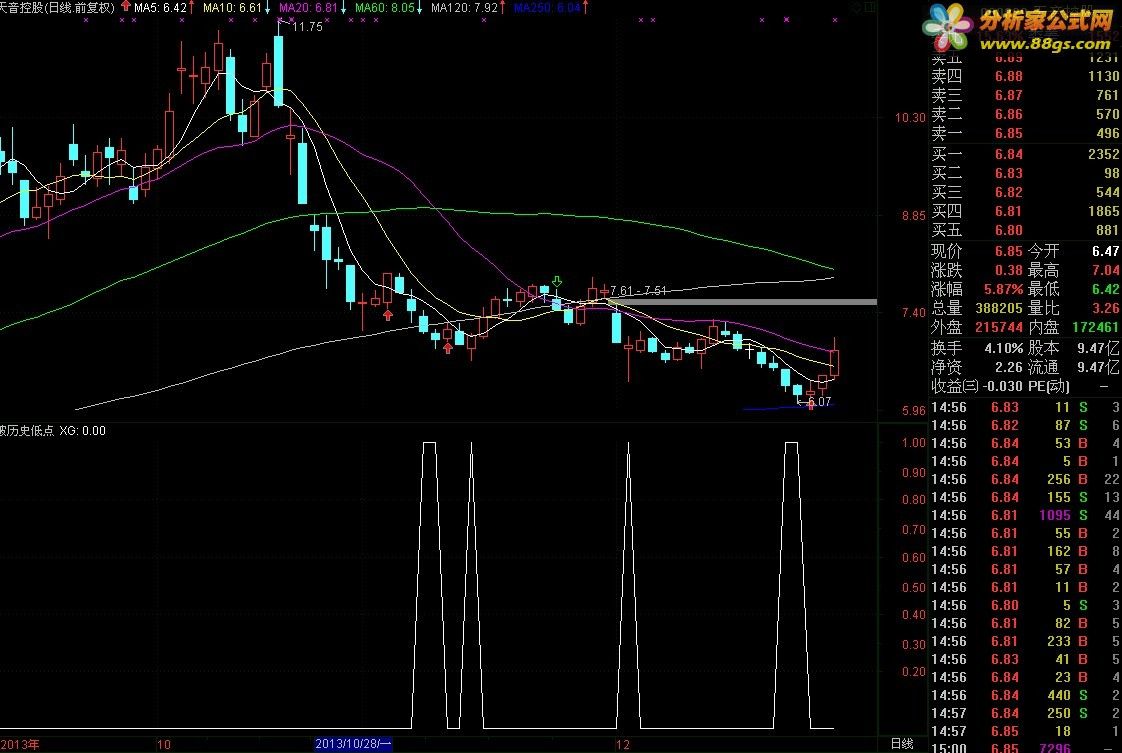1122x753 pixels.
Task: Click the 8.85 price axis value
Action: click(x=913, y=215)
